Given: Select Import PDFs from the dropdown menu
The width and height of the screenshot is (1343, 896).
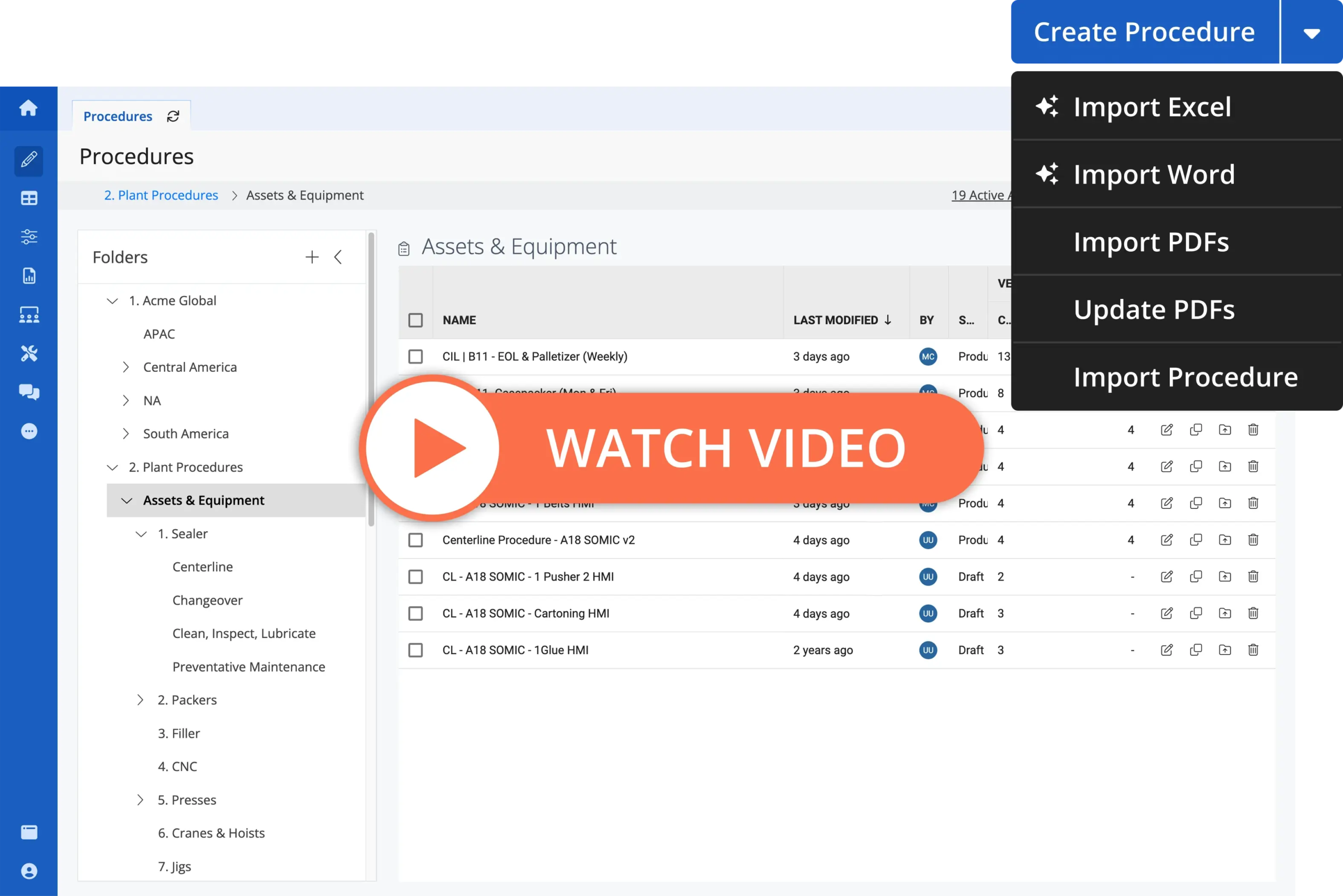Looking at the screenshot, I should coord(1153,241).
